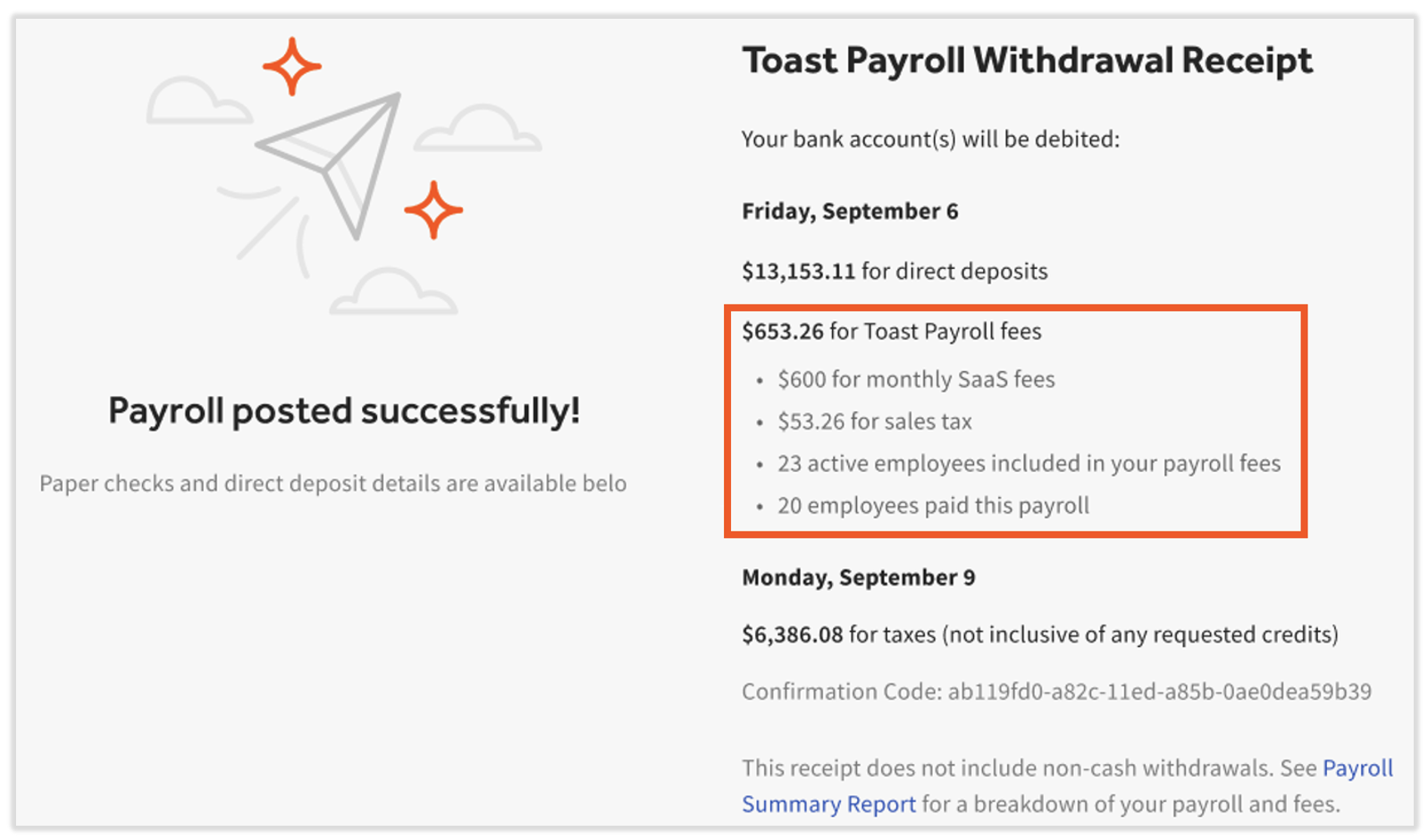Select the confirmation code text
This screenshot has height=840, width=1428.
pyautogui.click(x=1056, y=692)
